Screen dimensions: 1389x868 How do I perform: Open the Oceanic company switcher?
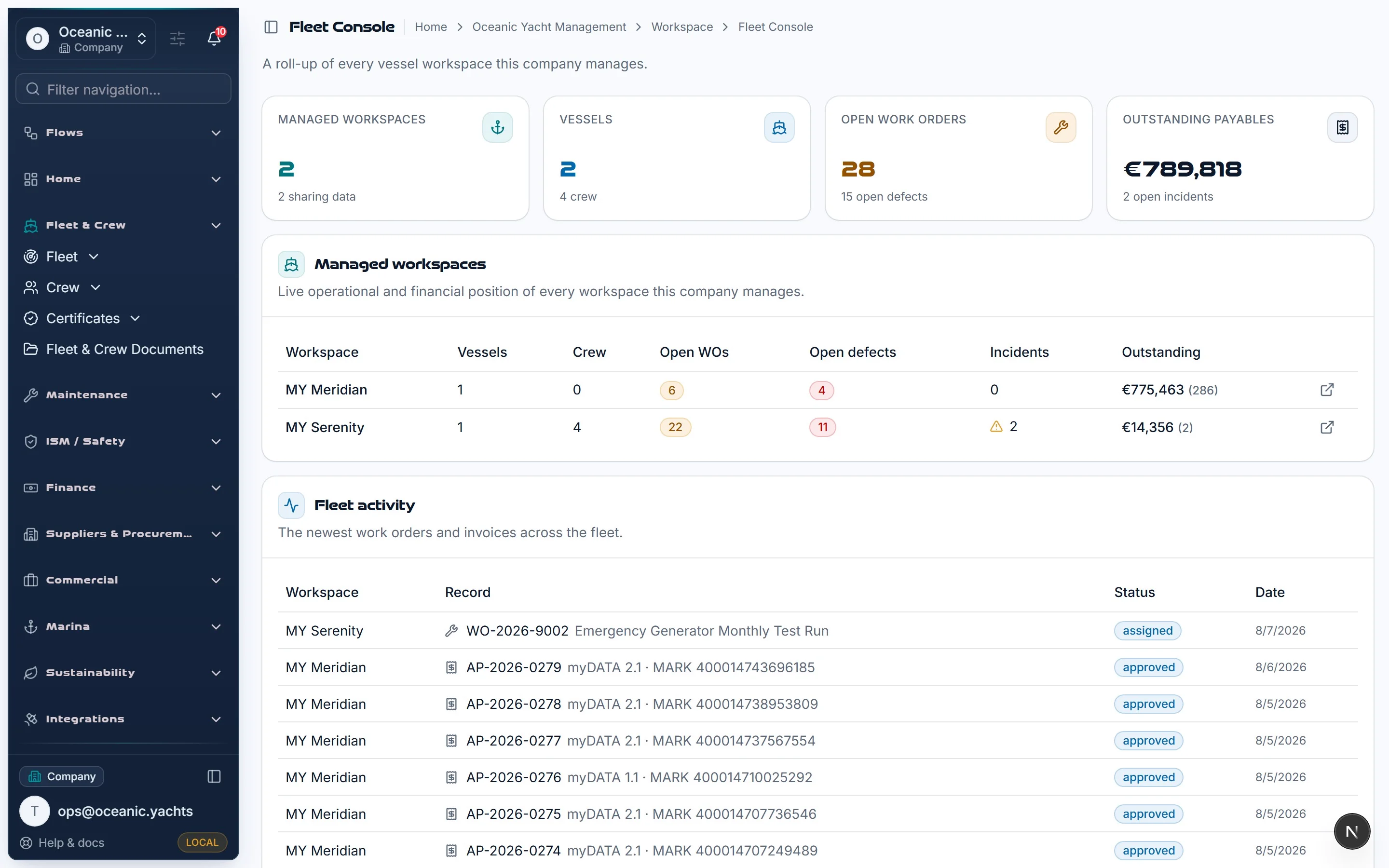(x=86, y=39)
